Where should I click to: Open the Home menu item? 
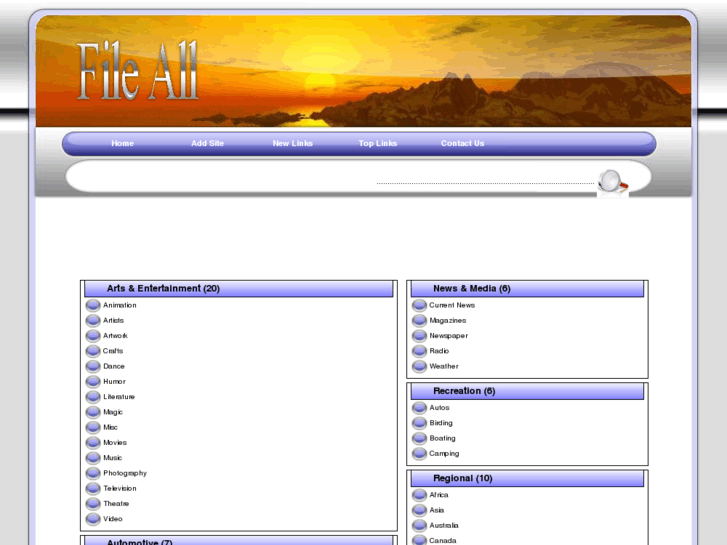(122, 143)
